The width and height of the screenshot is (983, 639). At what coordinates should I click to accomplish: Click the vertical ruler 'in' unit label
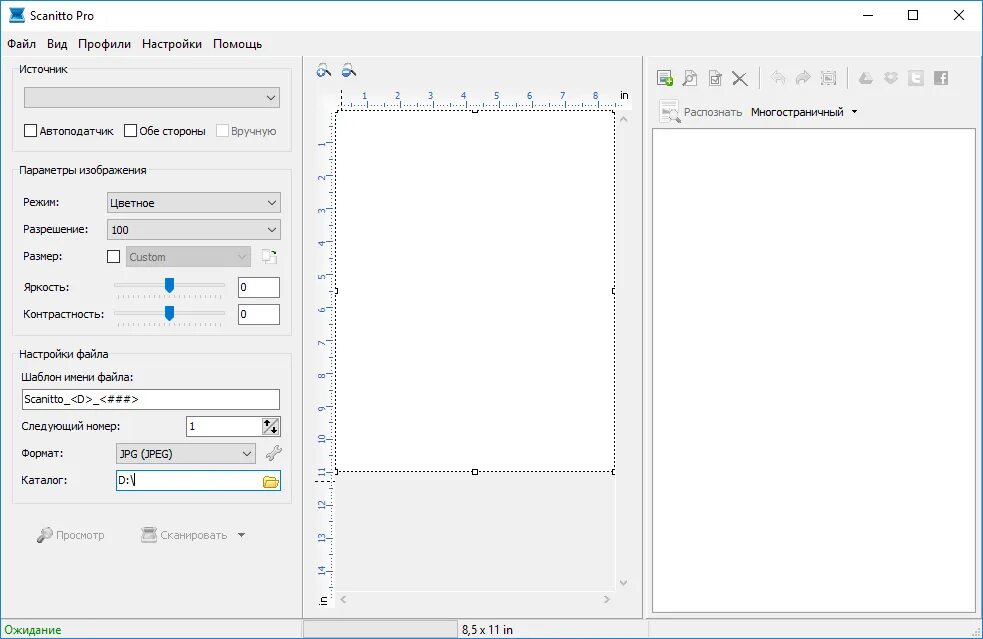point(323,600)
